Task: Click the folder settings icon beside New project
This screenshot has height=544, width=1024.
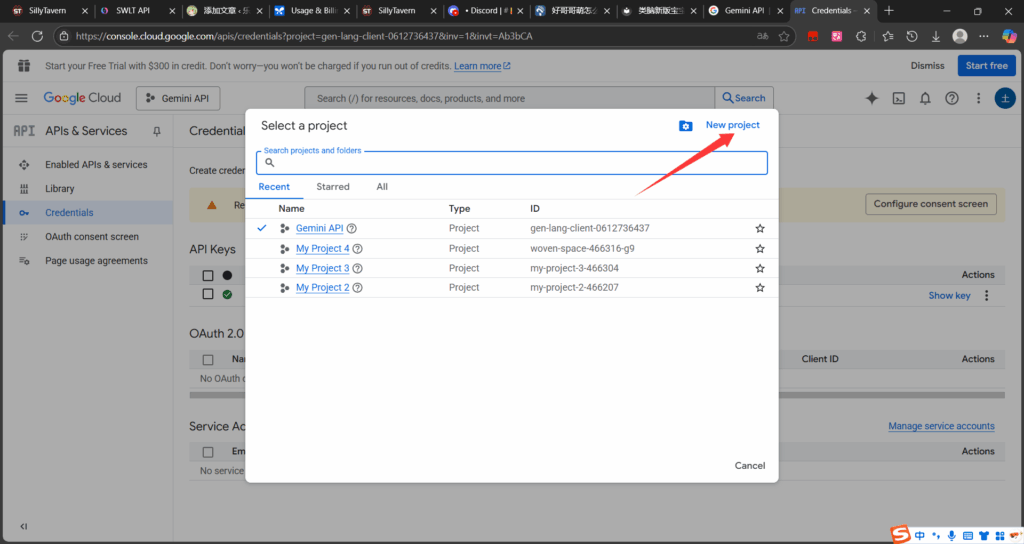Action: (x=685, y=126)
